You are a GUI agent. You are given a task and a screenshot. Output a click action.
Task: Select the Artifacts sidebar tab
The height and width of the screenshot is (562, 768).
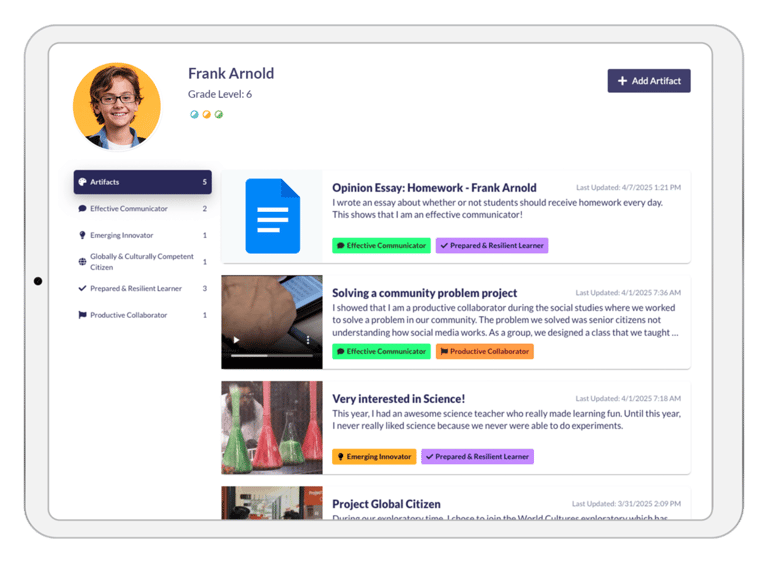(x=142, y=182)
